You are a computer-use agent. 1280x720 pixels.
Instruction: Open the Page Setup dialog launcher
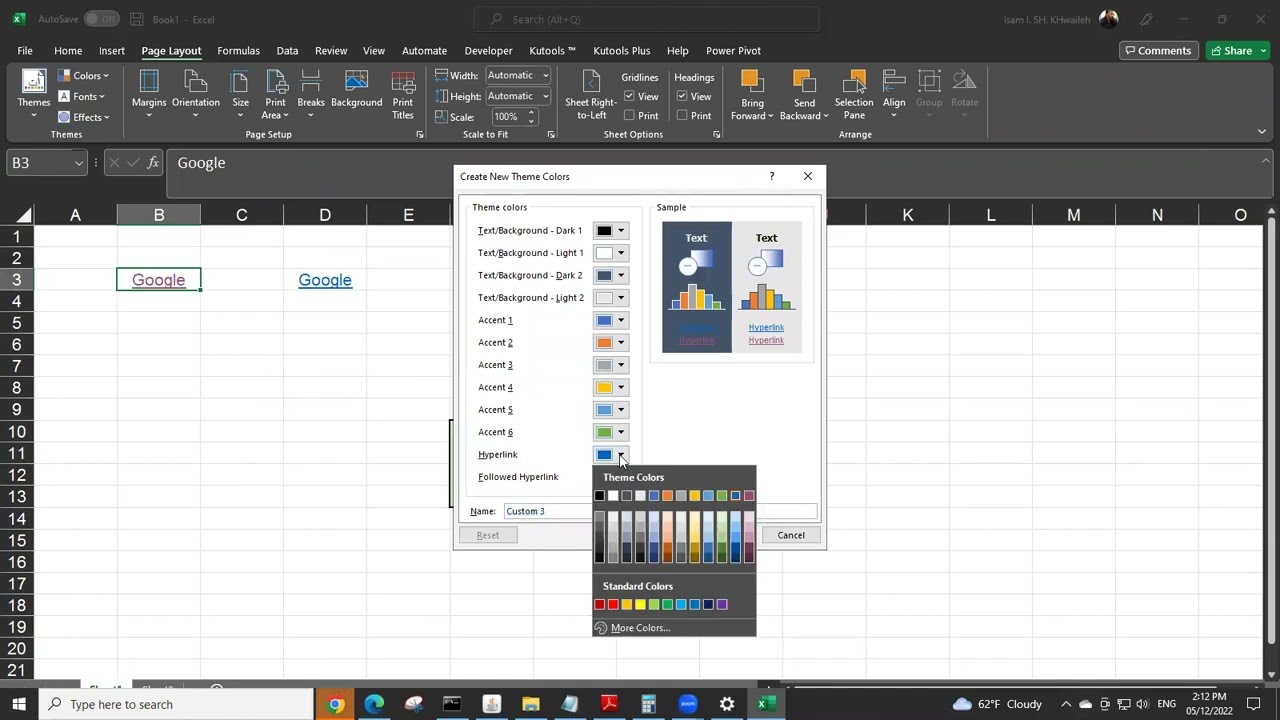tap(420, 134)
